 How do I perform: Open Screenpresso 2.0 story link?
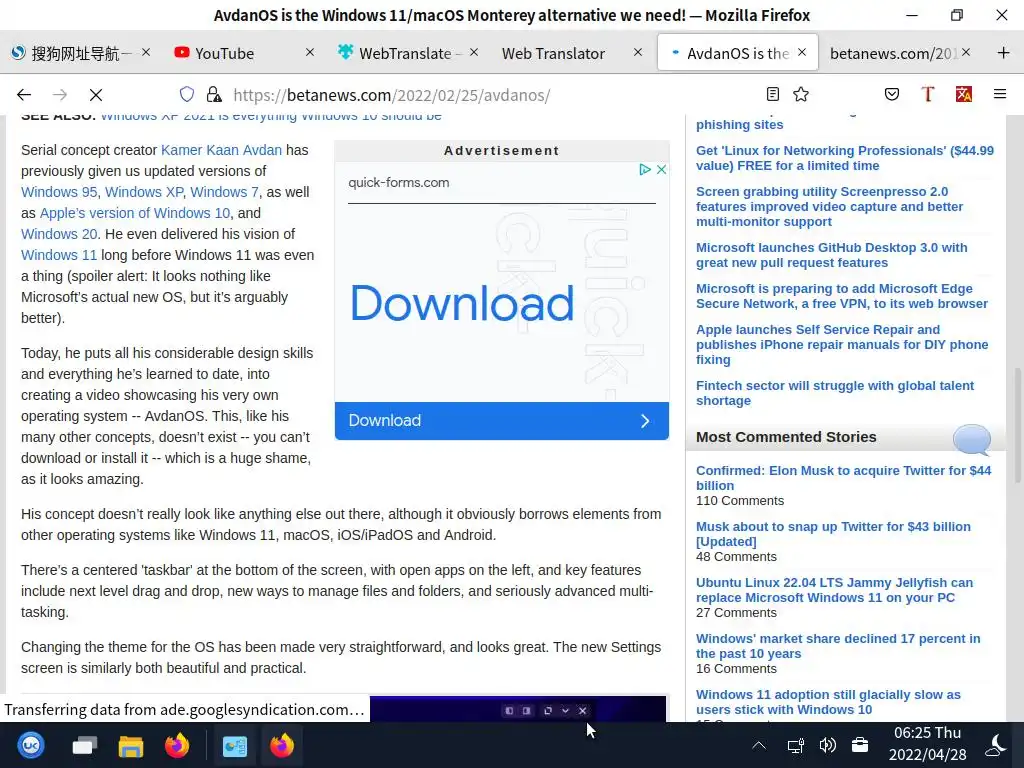(x=829, y=206)
